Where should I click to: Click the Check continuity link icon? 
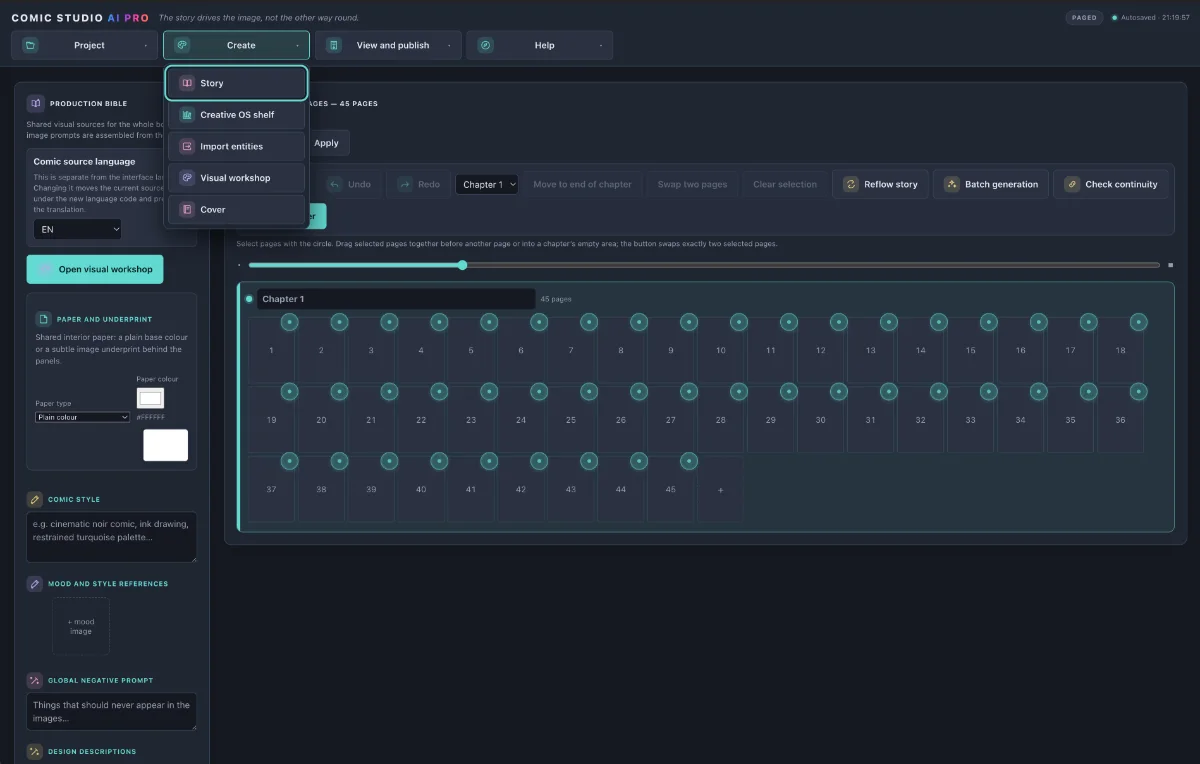coord(1072,184)
